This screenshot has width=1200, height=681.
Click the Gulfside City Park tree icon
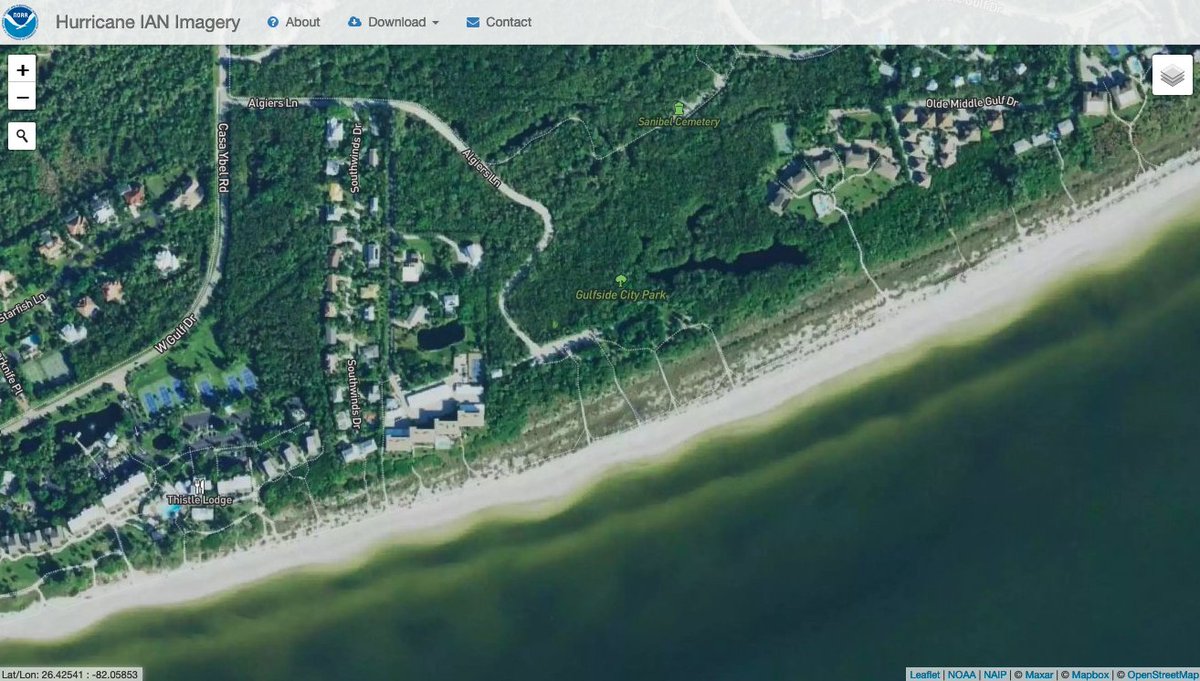tap(620, 281)
